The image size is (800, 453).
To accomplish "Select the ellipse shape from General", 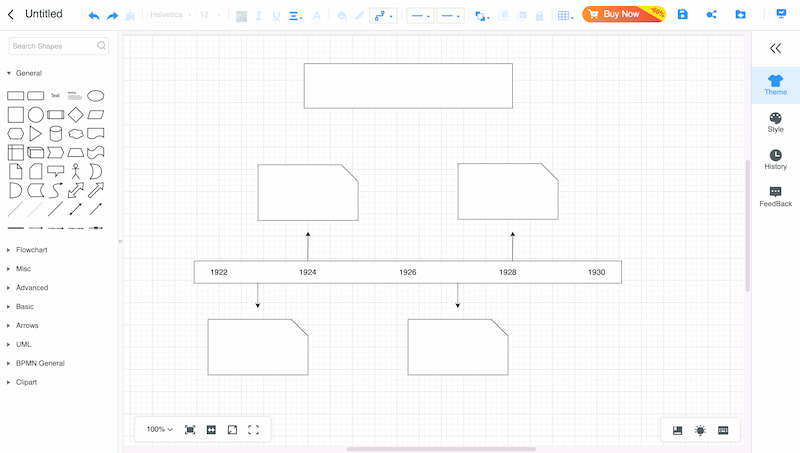I will (96, 96).
